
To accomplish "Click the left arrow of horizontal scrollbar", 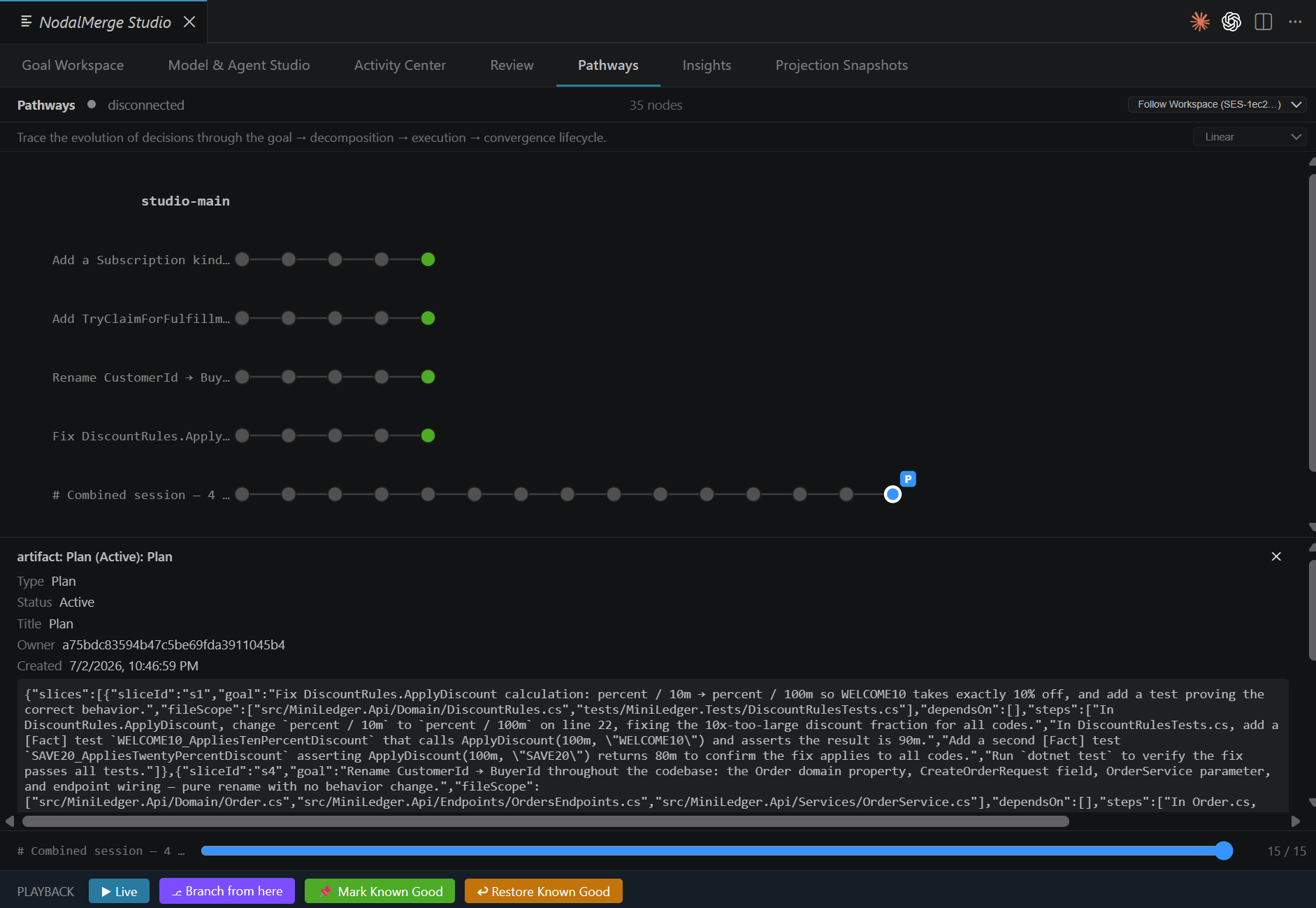I will coord(10,821).
